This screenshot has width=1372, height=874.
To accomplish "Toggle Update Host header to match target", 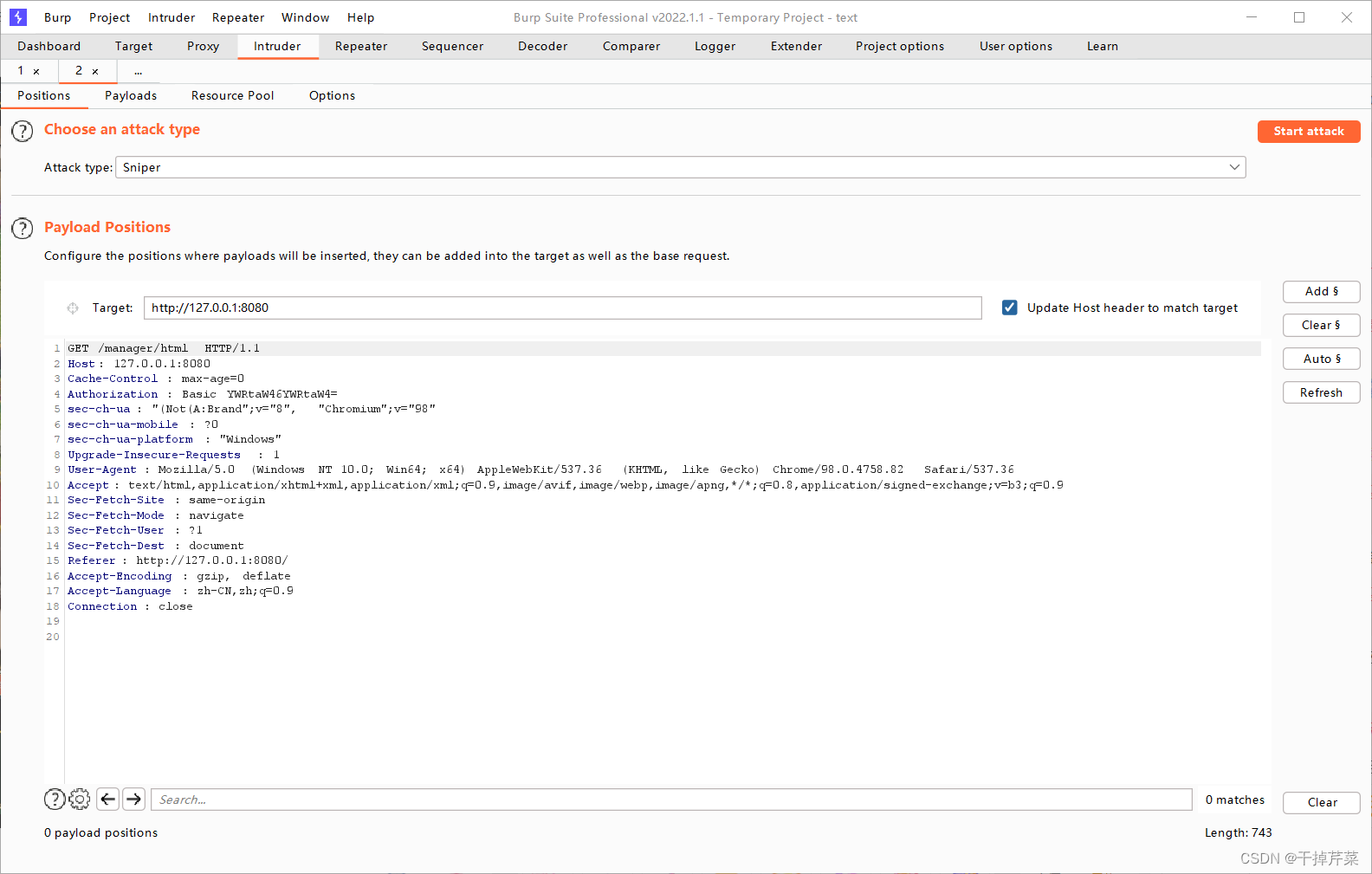I will click(1010, 308).
